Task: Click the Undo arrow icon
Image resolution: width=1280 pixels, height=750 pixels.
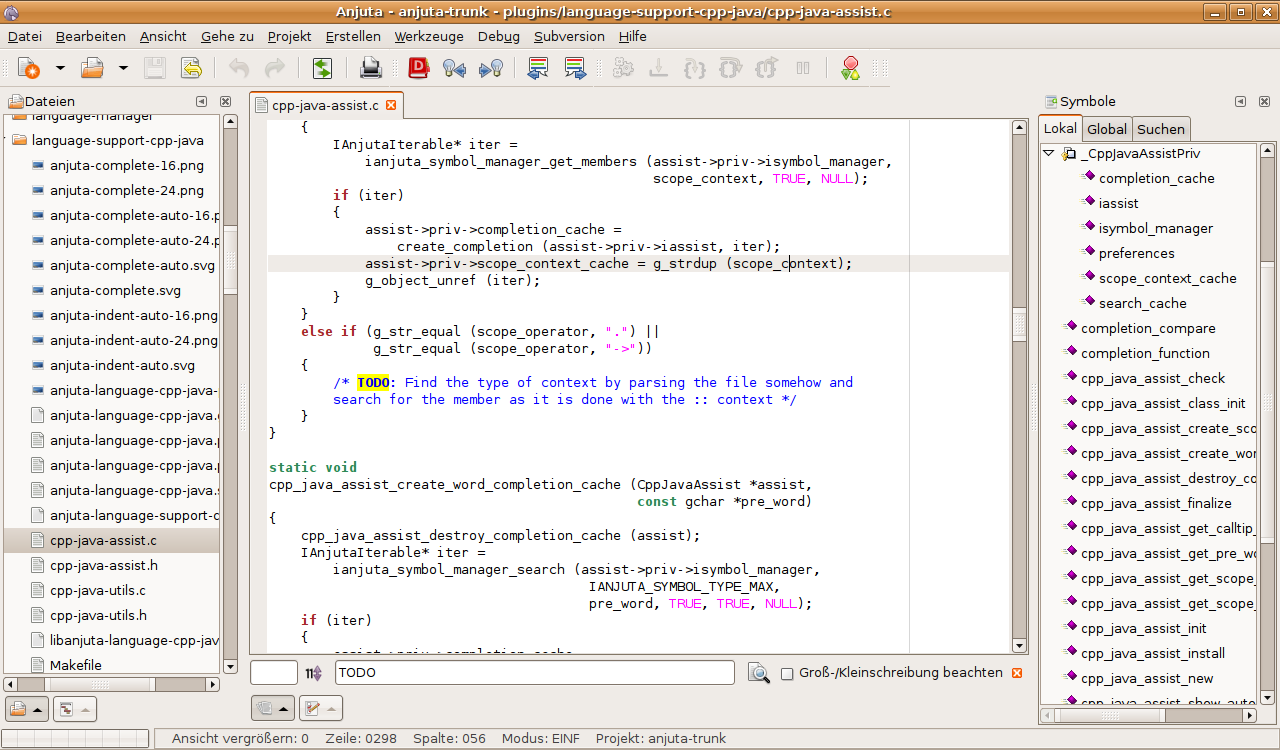Action: tap(238, 68)
